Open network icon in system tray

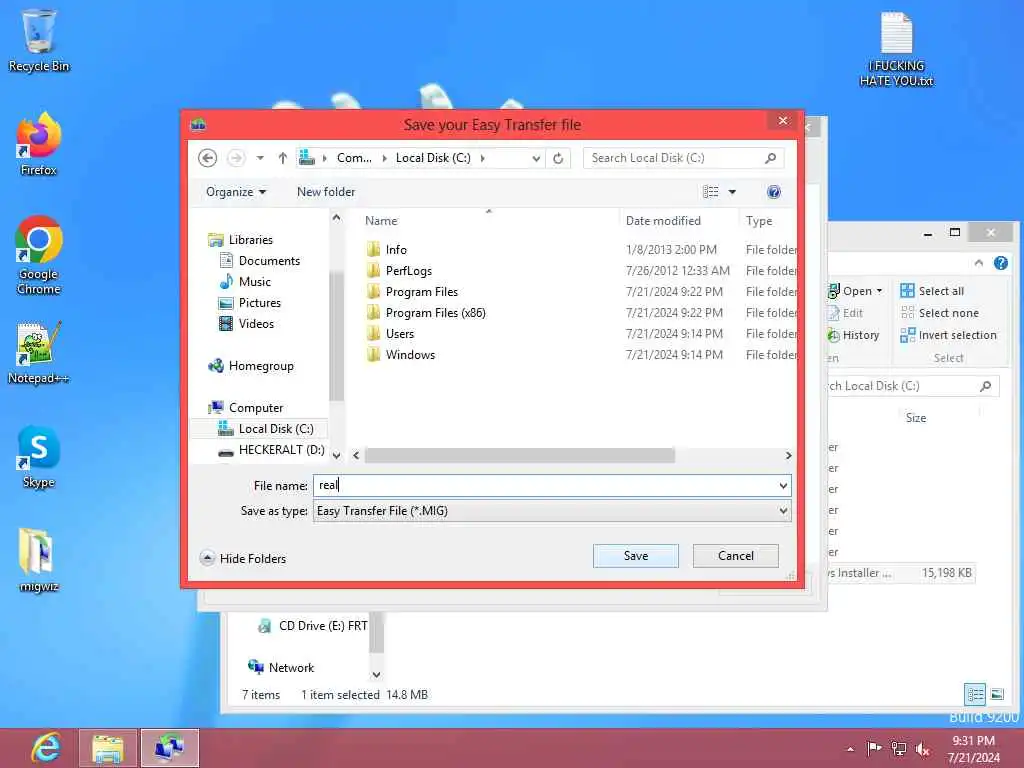899,748
